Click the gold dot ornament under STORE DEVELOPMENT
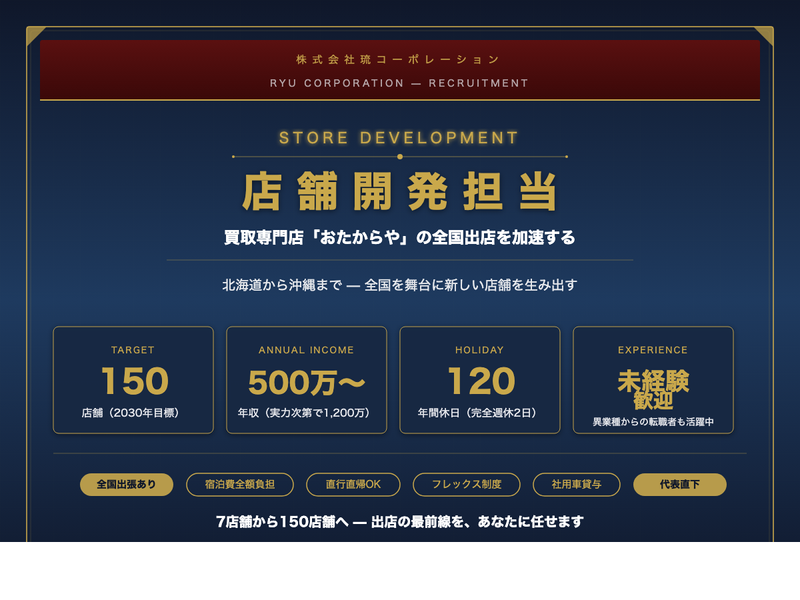800x600 pixels. coord(400,157)
